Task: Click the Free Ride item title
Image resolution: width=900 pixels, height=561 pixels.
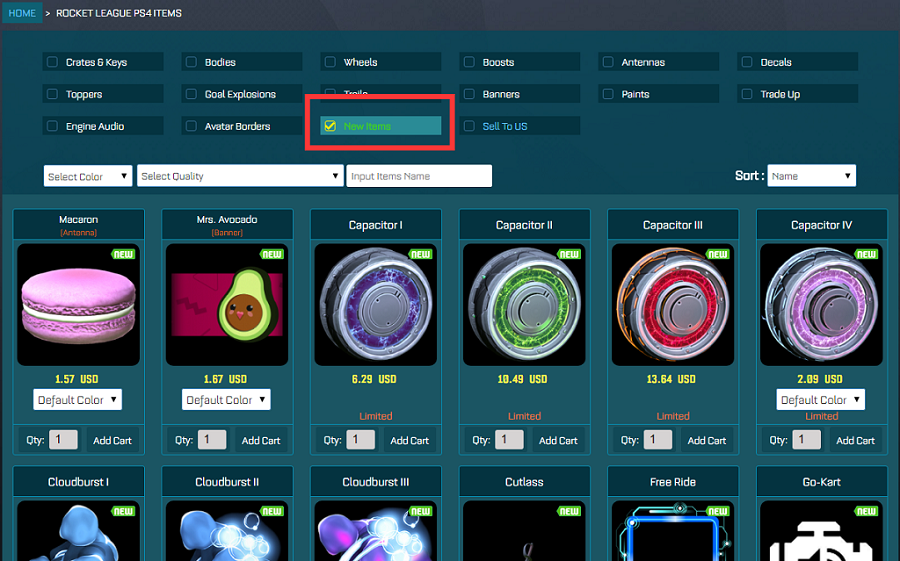Action: [x=673, y=482]
